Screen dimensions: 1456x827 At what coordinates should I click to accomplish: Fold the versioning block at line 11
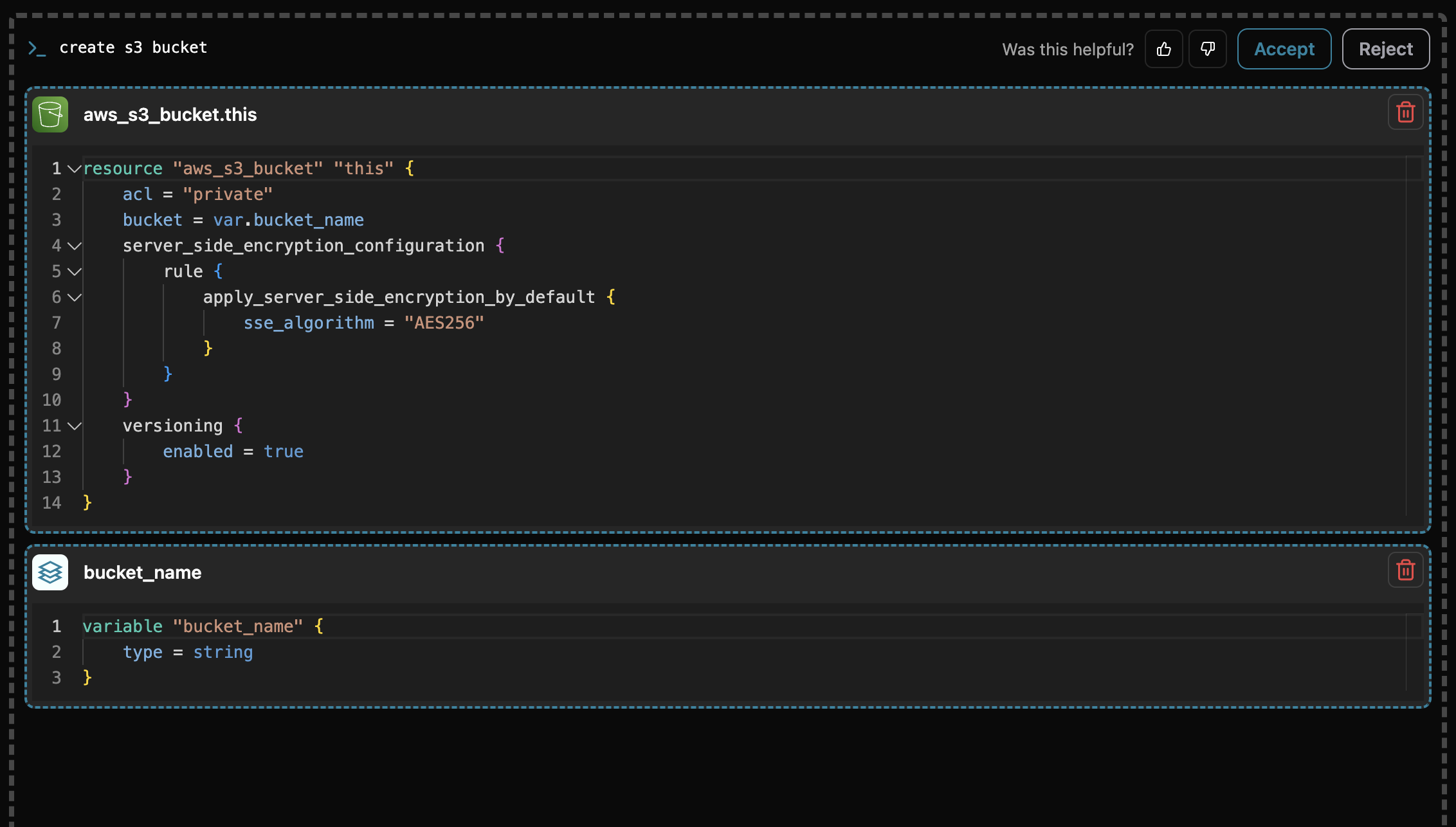tap(75, 426)
